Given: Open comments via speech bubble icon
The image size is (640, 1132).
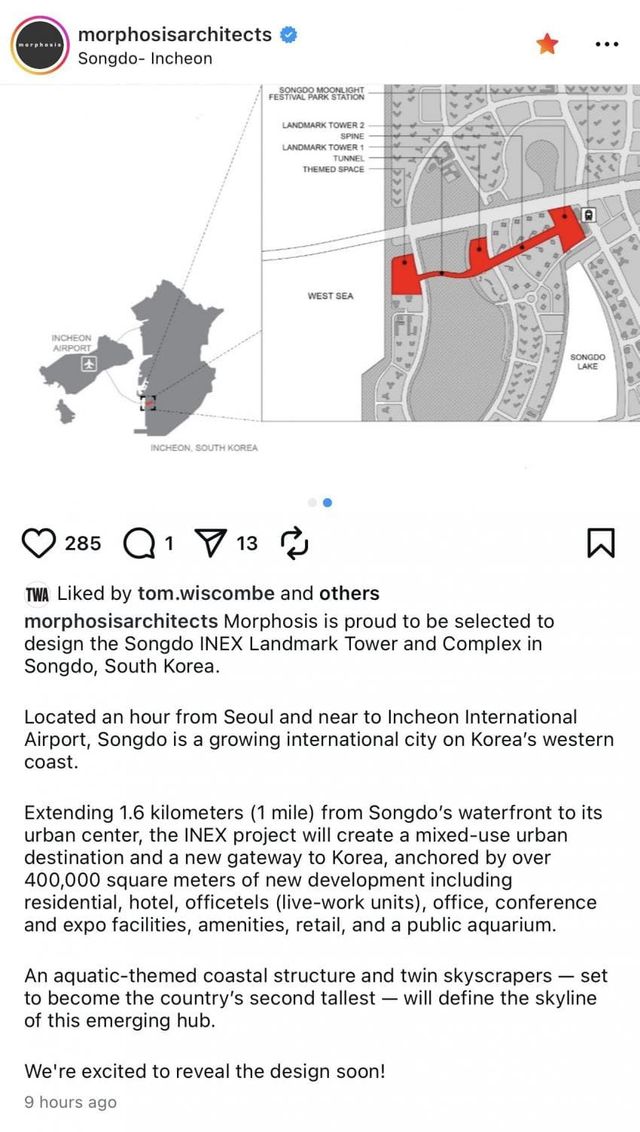Looking at the screenshot, I should 138,543.
